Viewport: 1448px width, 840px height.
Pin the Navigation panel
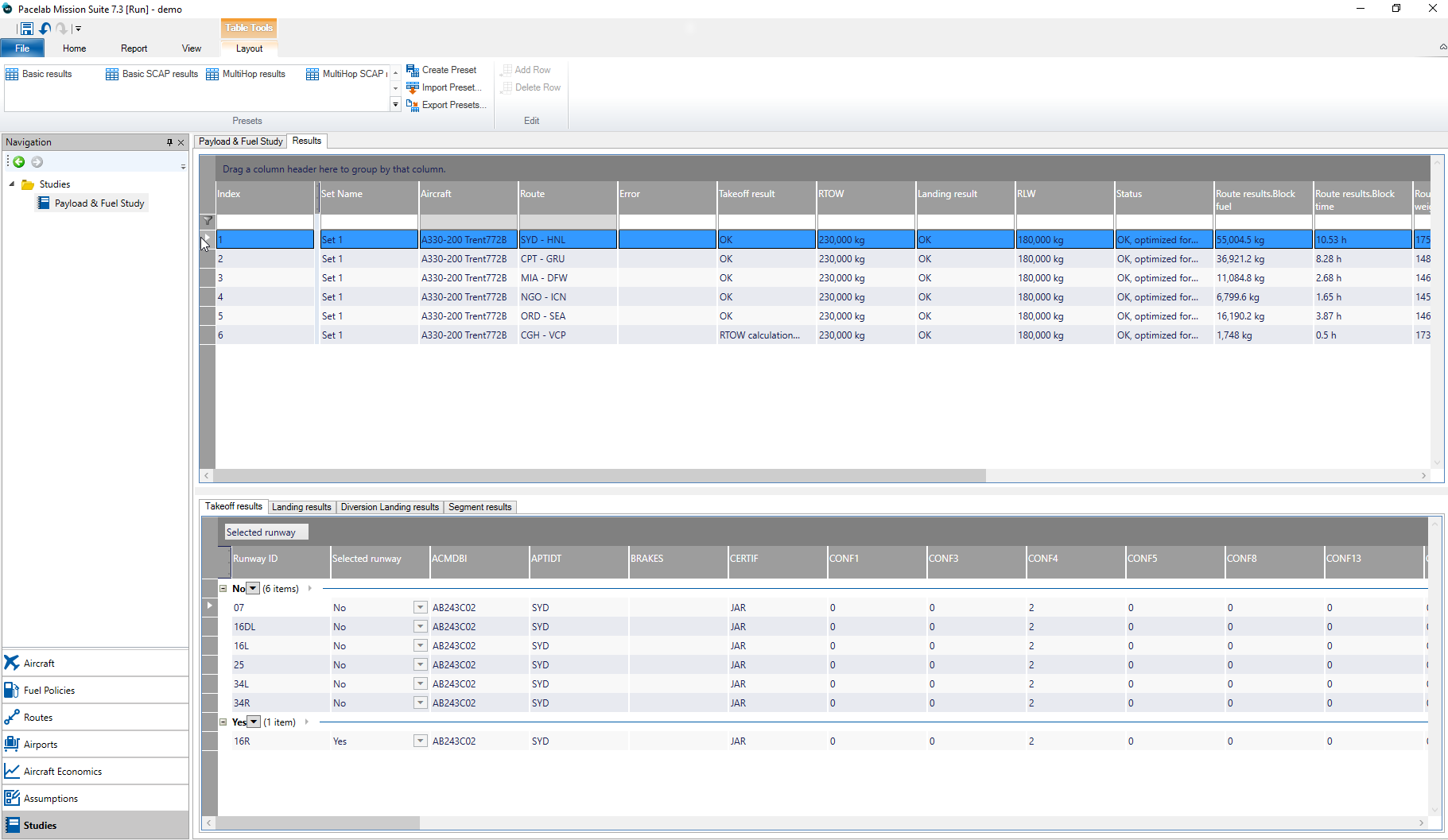(x=169, y=142)
